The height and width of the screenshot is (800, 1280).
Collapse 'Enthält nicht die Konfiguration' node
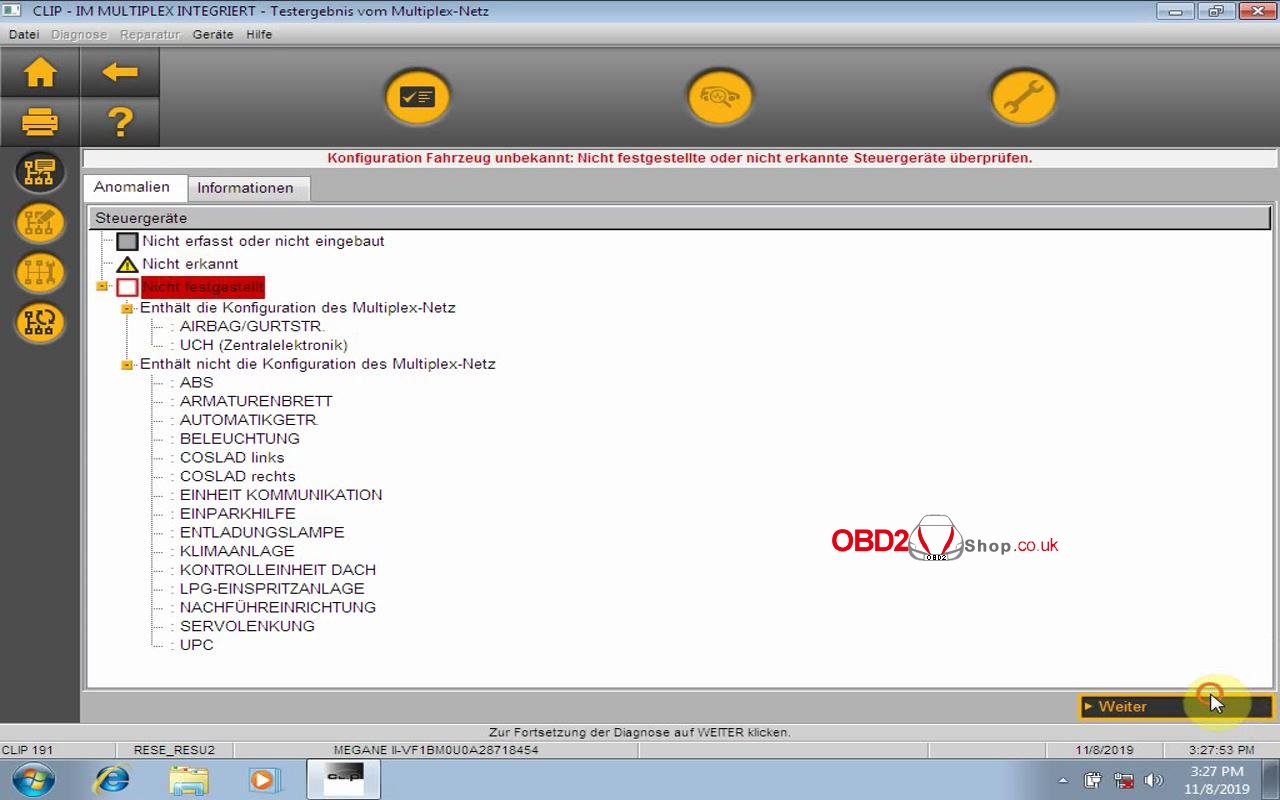pos(127,365)
